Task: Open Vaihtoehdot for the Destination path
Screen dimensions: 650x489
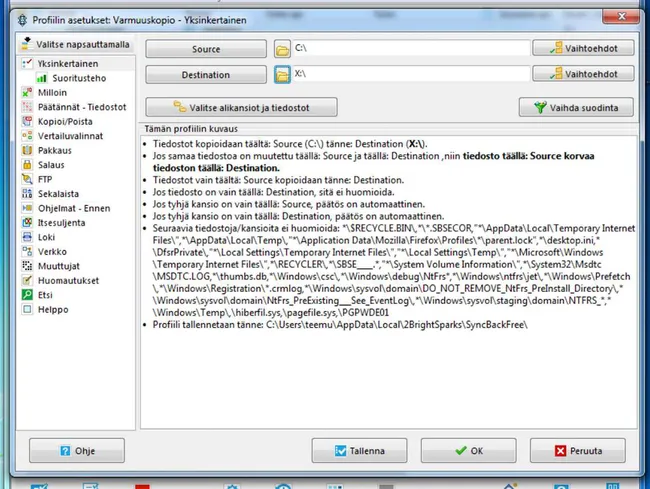Action: click(583, 74)
